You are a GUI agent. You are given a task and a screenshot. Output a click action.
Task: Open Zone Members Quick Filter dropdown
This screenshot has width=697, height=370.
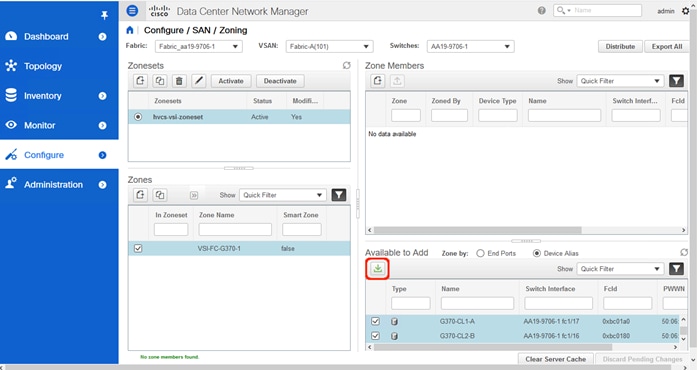620,81
